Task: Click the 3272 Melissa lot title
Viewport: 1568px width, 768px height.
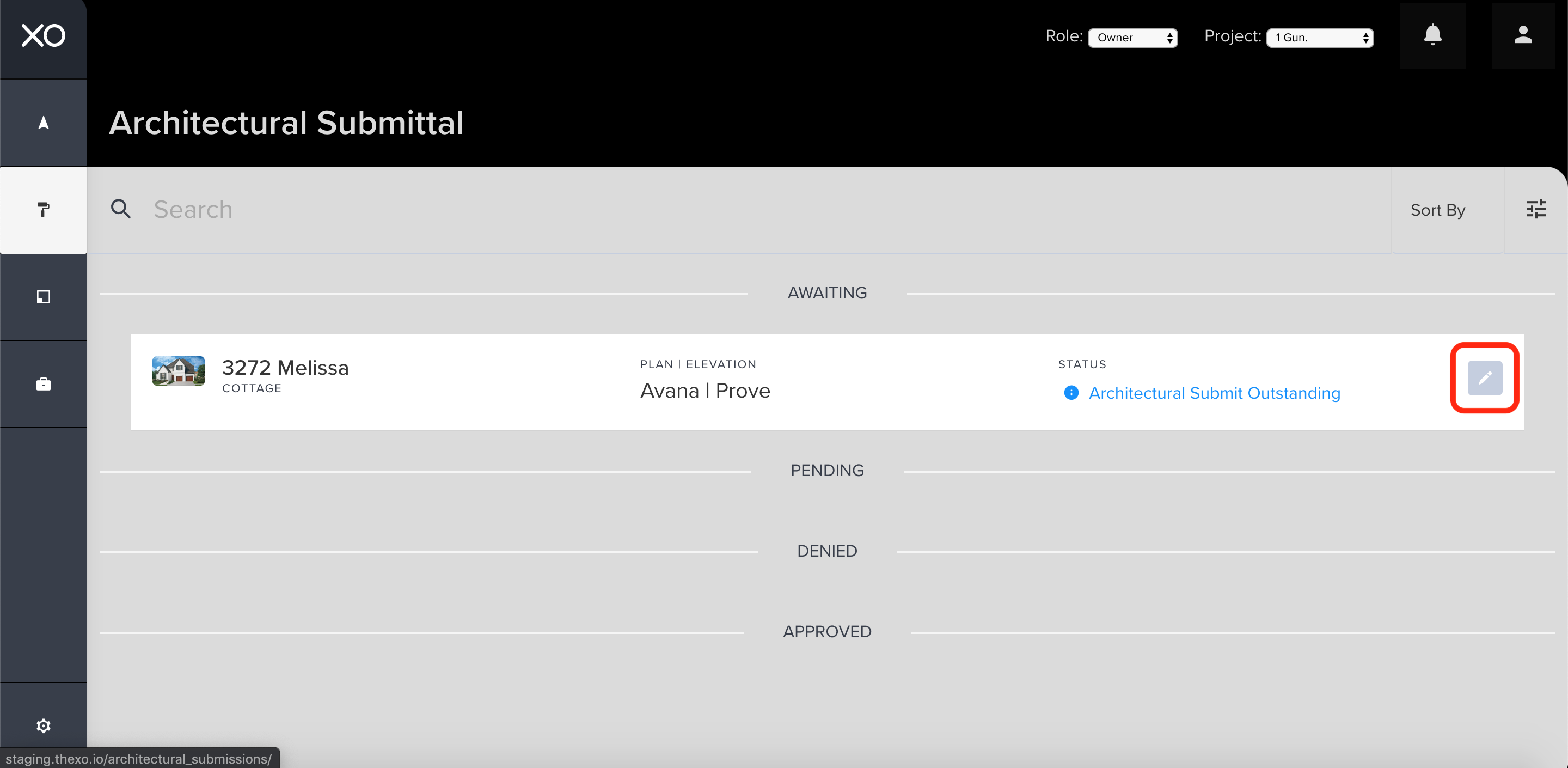Action: pyautogui.click(x=285, y=367)
